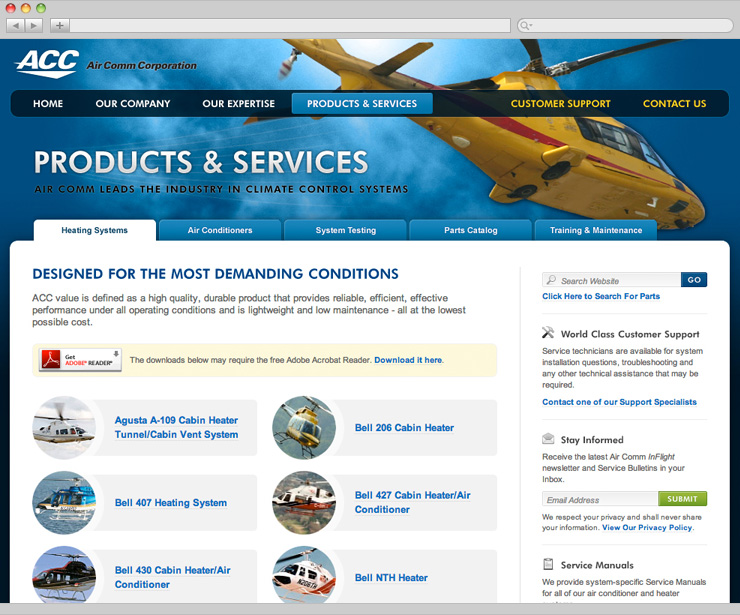Viewport: 740px width, 615px height.
Task: Click the envelope icon beside Stay Informed
Action: coord(548,438)
